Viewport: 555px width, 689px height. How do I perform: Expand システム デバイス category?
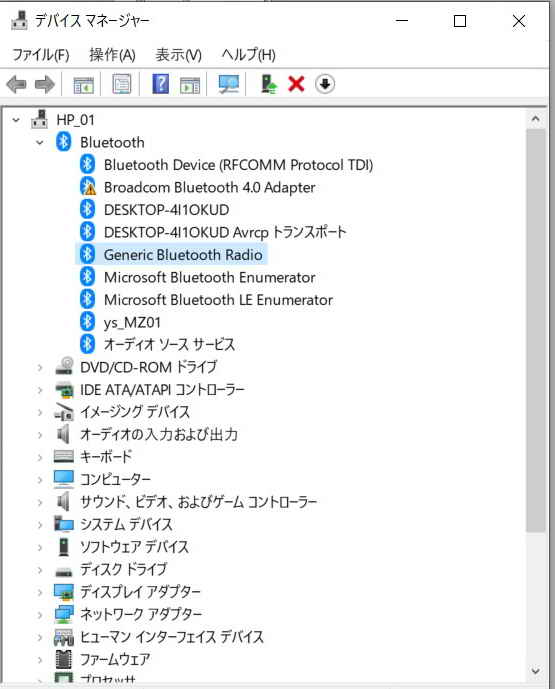pos(40,525)
